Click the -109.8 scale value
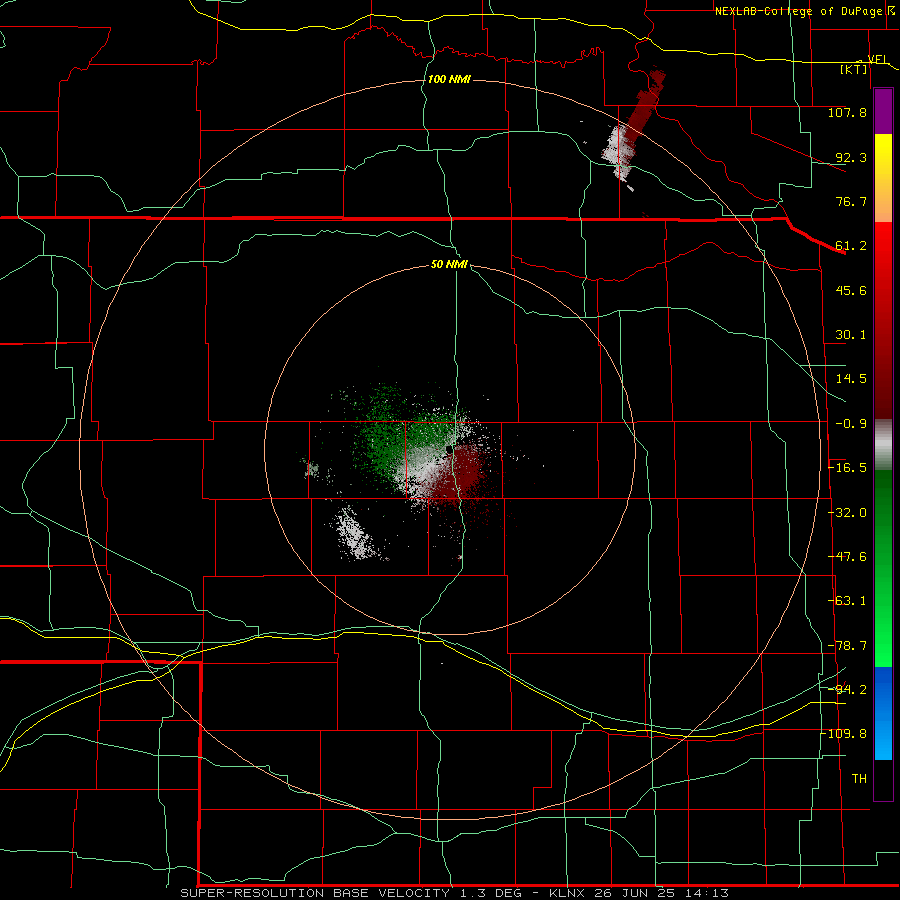The height and width of the screenshot is (900, 900). pos(844,734)
